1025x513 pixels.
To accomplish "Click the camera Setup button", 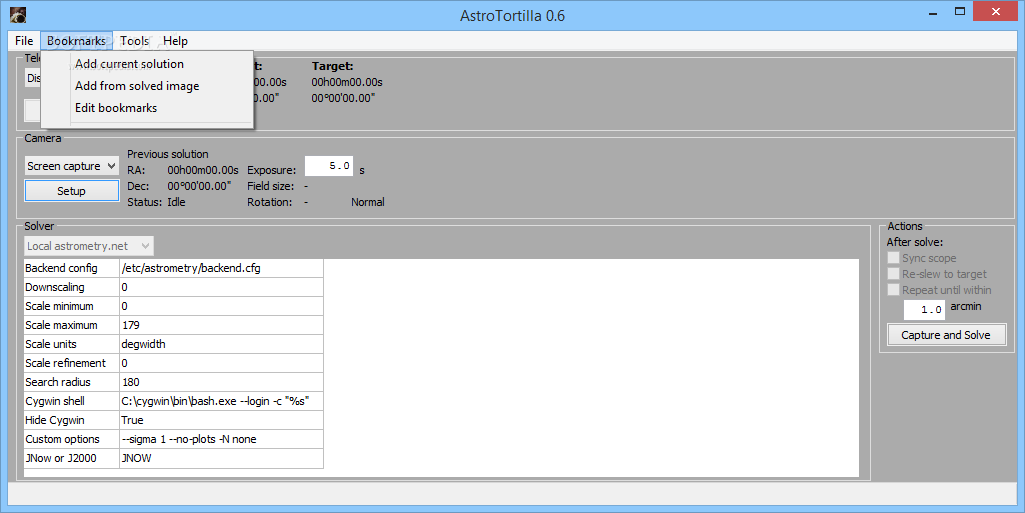I will tap(71, 191).
